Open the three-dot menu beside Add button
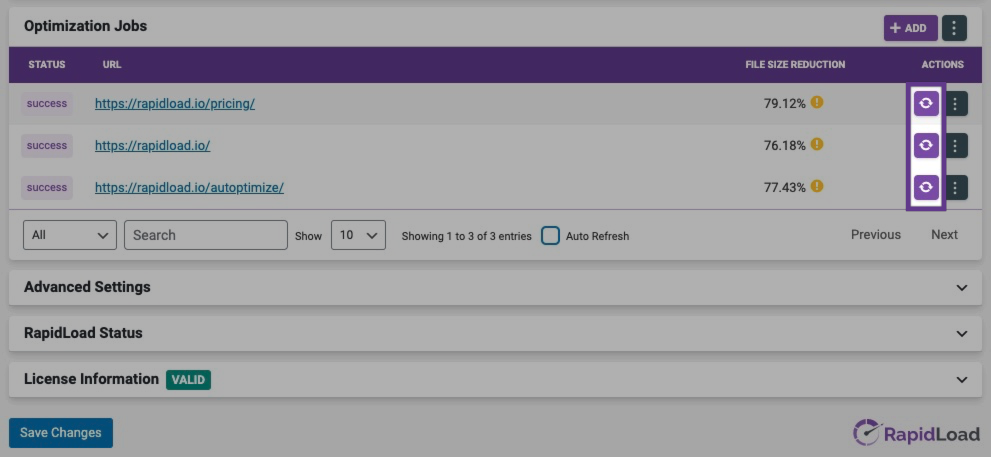This screenshot has width=991, height=457. click(954, 28)
